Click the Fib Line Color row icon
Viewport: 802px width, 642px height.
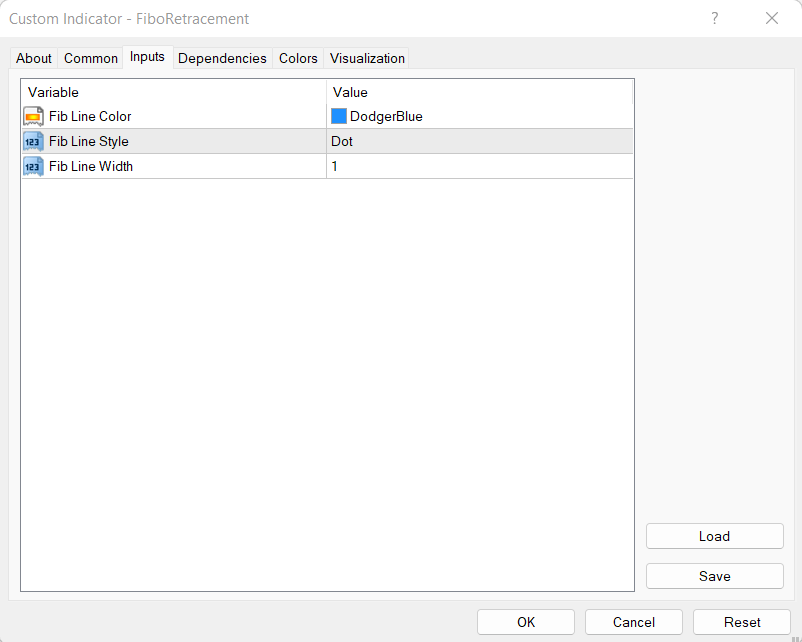click(x=33, y=116)
